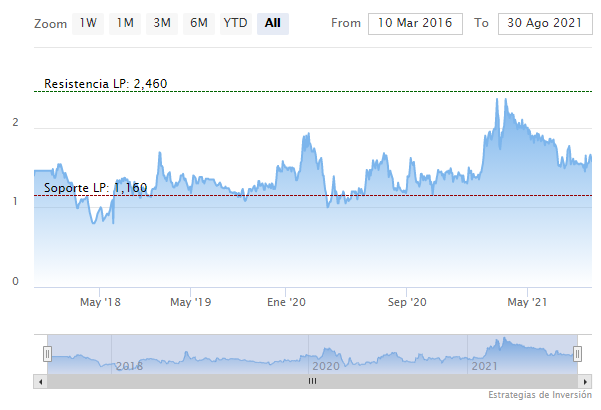Click the scrollbar left arrow
Screen dimensions: 601x410
pyautogui.click(x=41, y=382)
